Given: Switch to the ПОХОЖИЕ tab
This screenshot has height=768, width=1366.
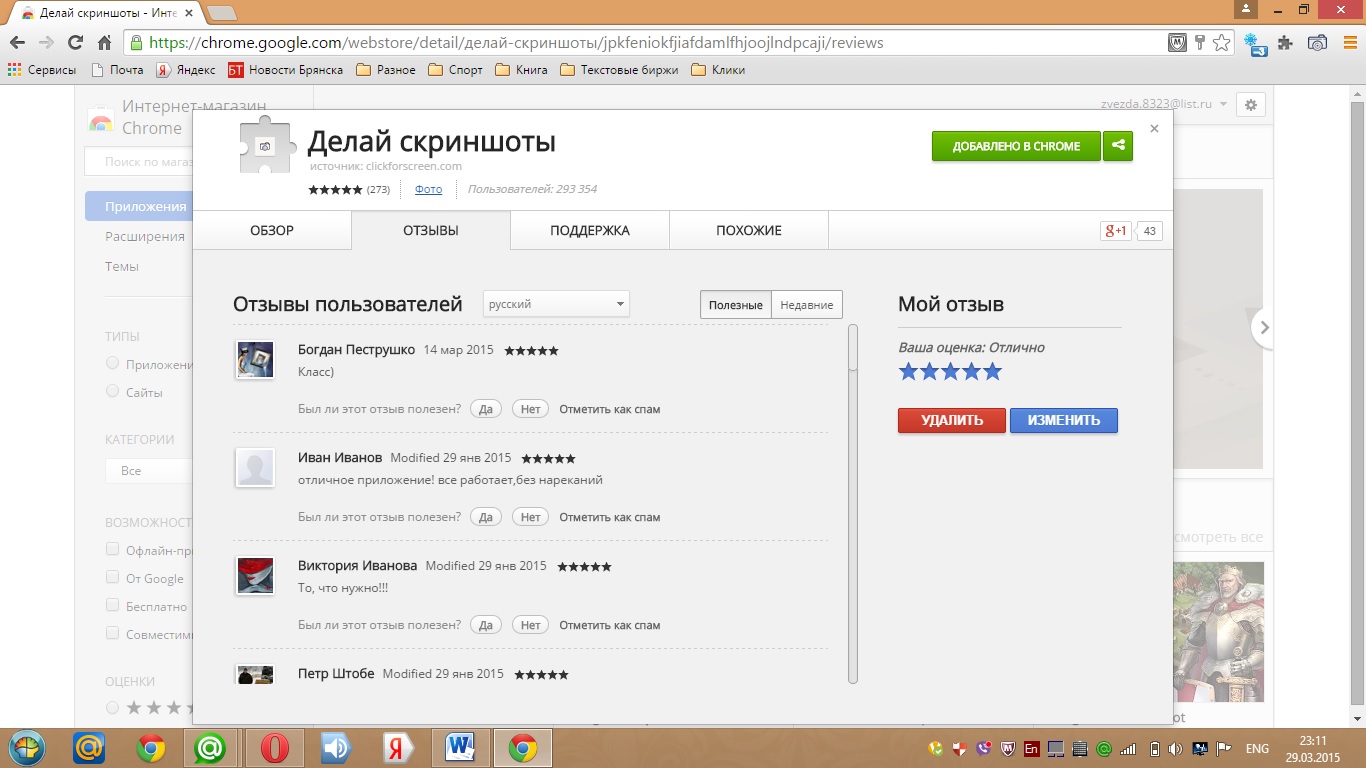Looking at the screenshot, I should pos(749,230).
